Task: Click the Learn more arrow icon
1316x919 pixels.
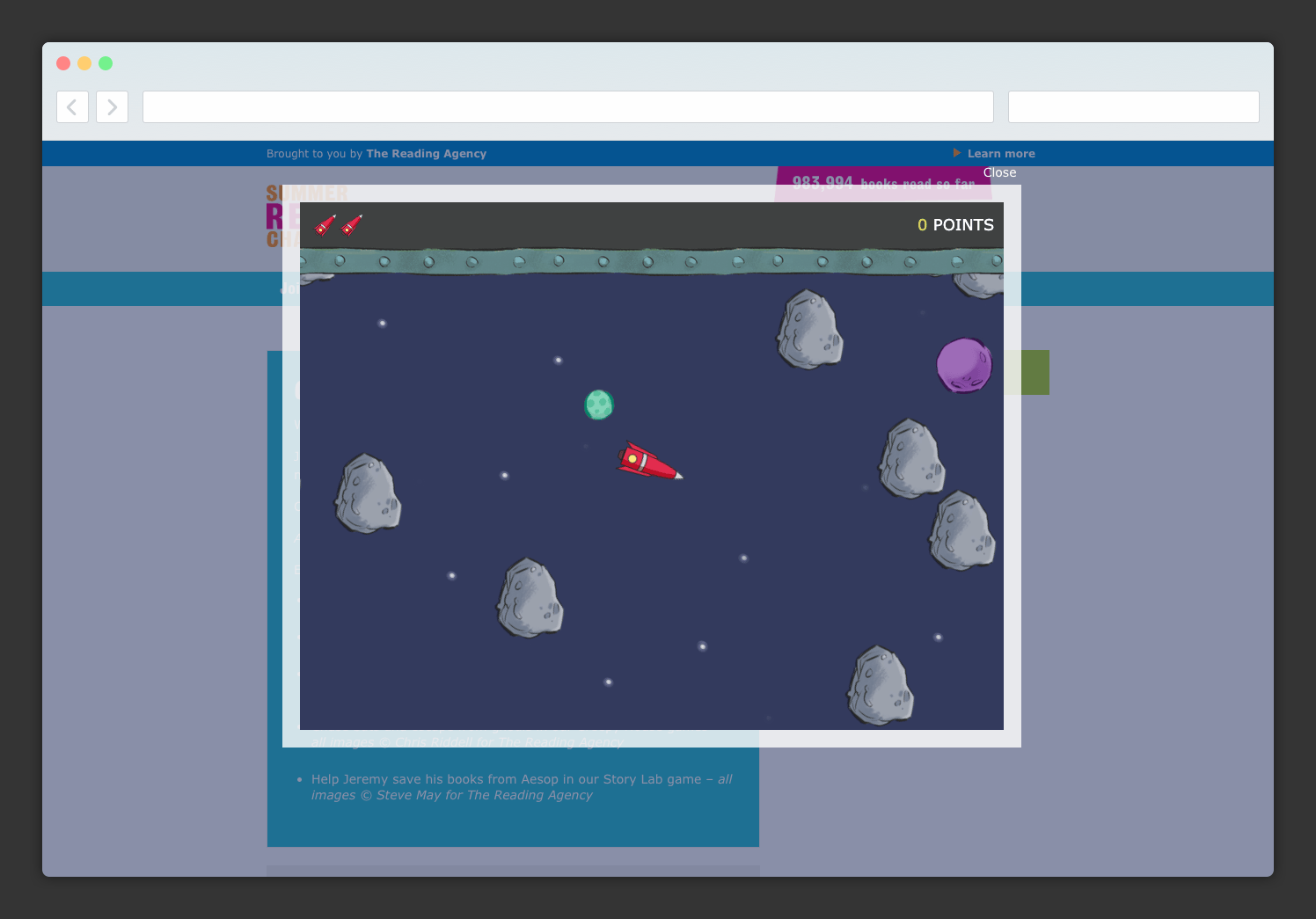Action: 957,153
